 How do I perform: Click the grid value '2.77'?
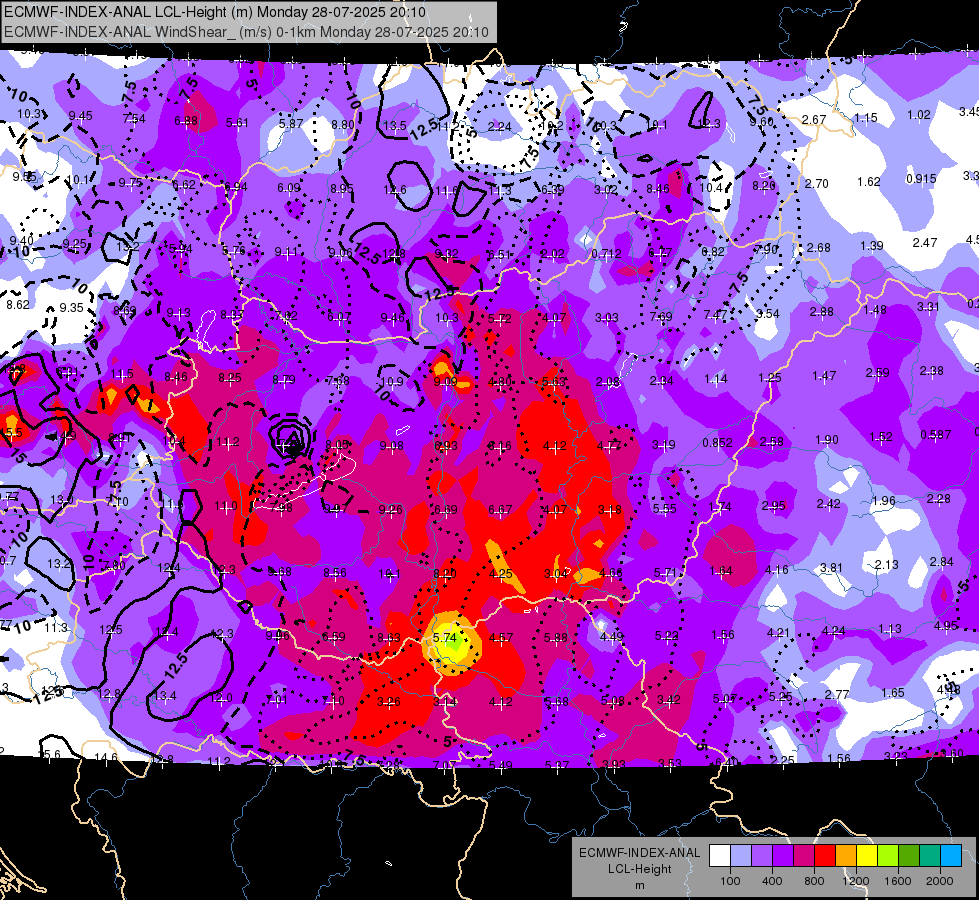click(837, 695)
